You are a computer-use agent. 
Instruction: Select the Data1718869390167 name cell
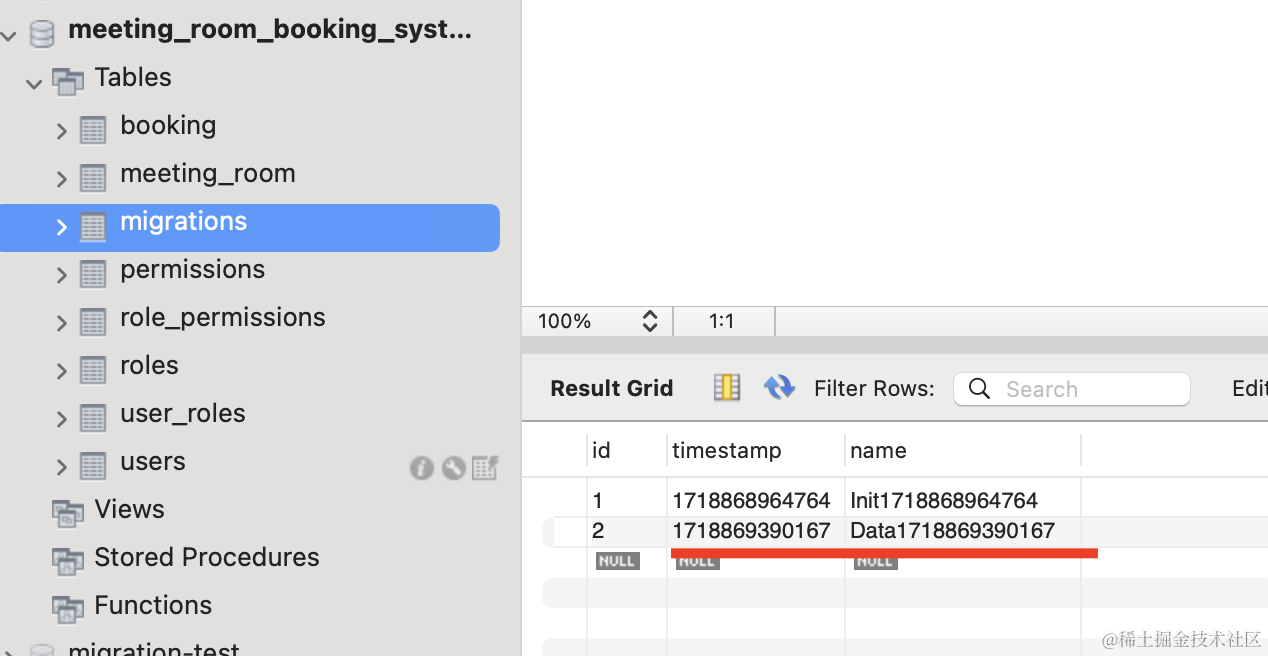tap(951, 531)
